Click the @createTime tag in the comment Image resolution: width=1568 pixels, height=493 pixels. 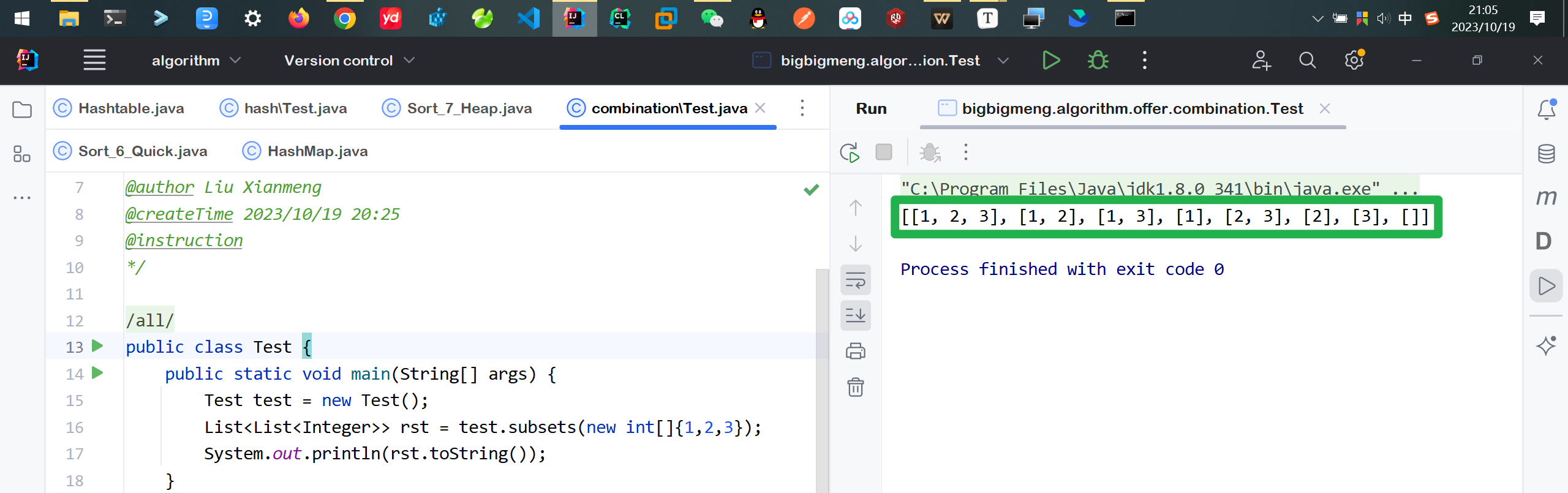(x=179, y=214)
